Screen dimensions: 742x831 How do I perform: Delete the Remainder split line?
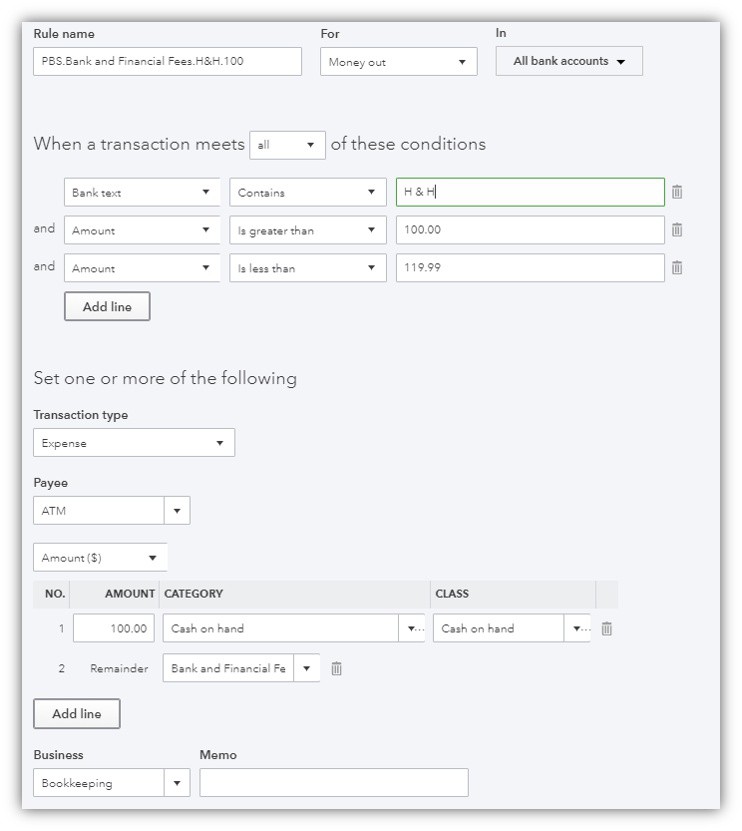click(x=337, y=668)
